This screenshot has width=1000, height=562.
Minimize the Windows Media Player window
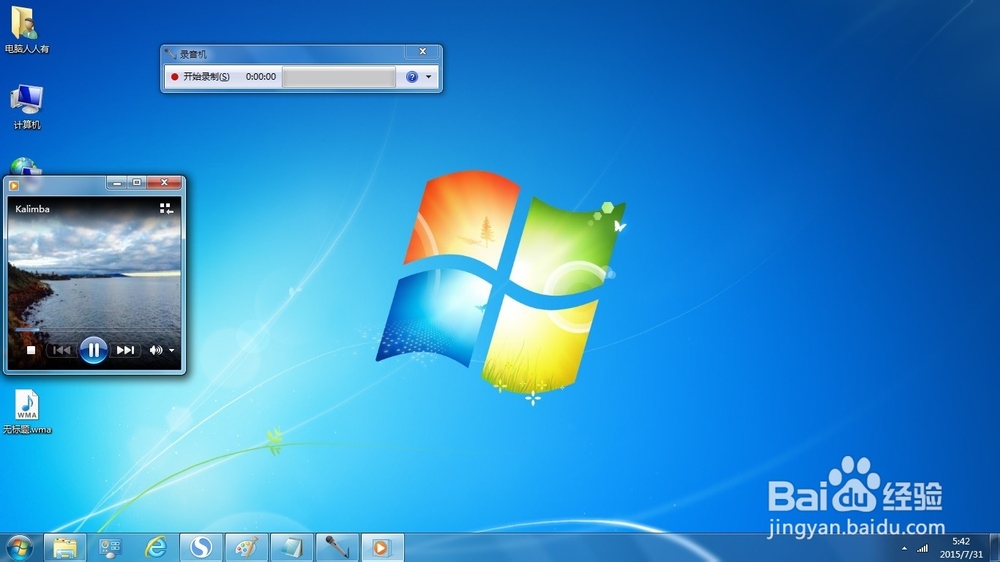[x=116, y=183]
